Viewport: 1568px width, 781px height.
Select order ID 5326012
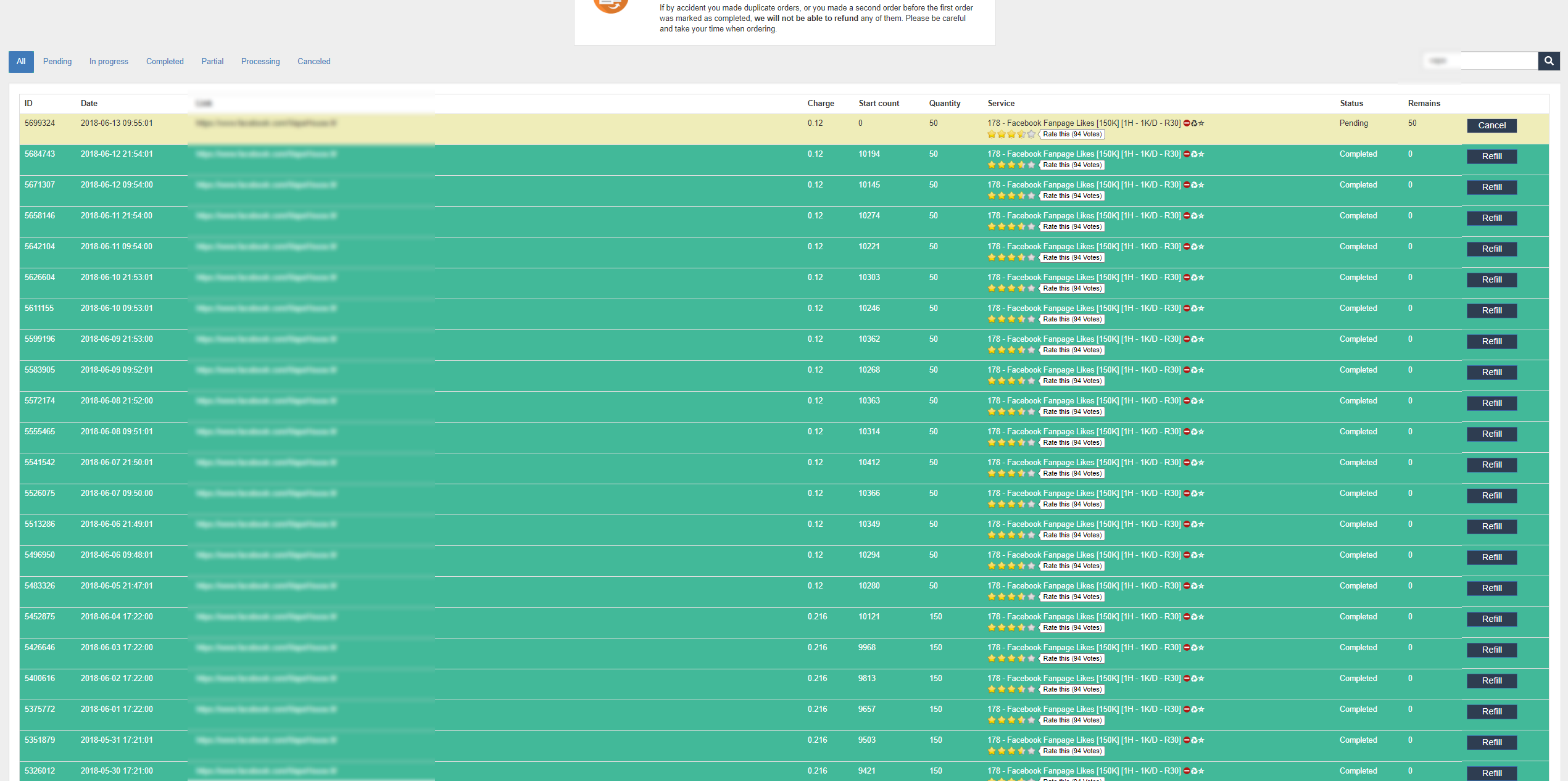[x=39, y=771]
